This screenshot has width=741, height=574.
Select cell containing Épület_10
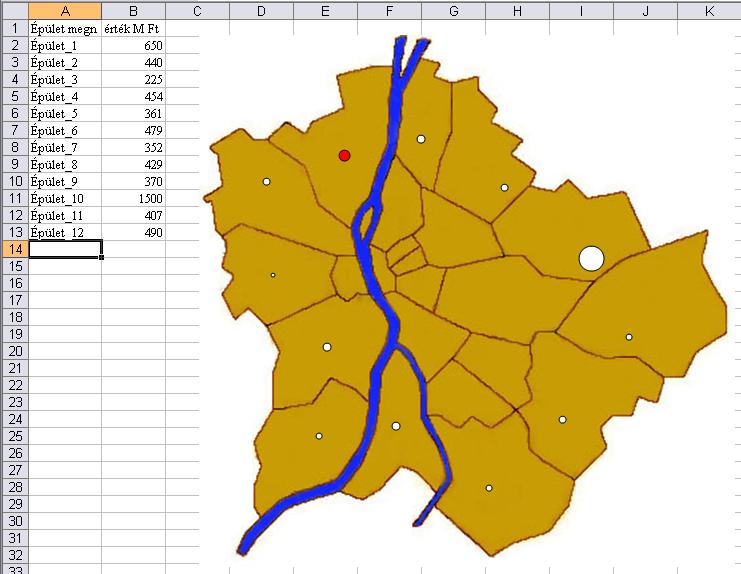[x=65, y=198]
